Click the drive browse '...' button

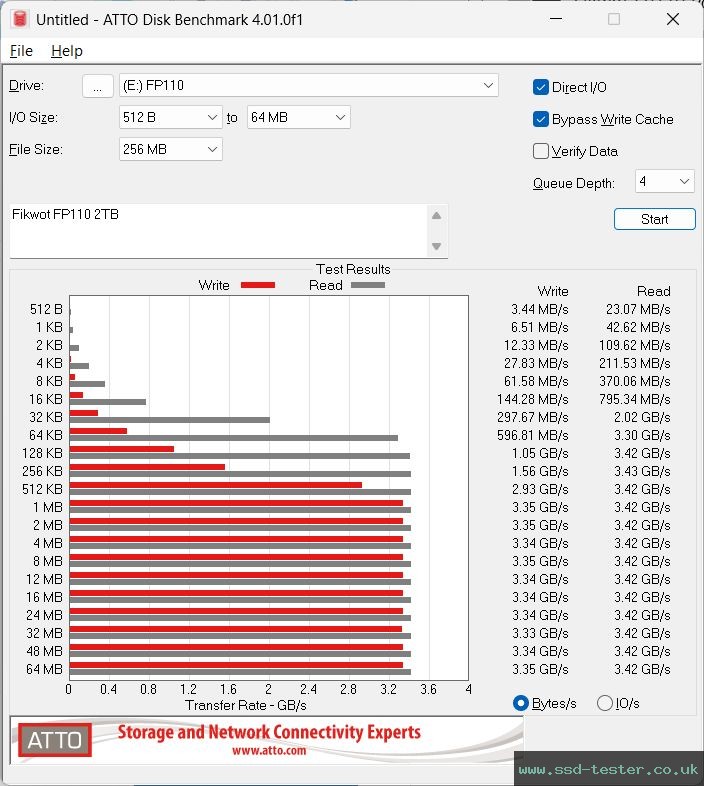pos(97,86)
